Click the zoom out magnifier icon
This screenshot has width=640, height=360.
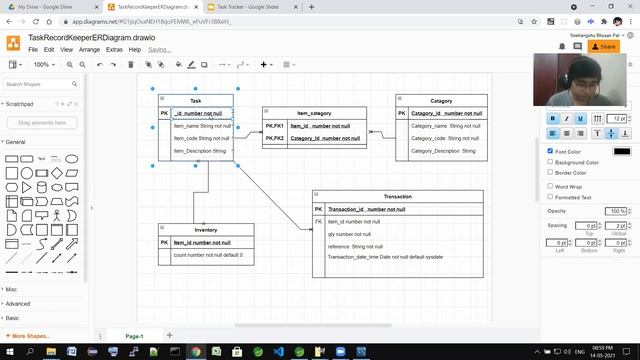[82, 64]
